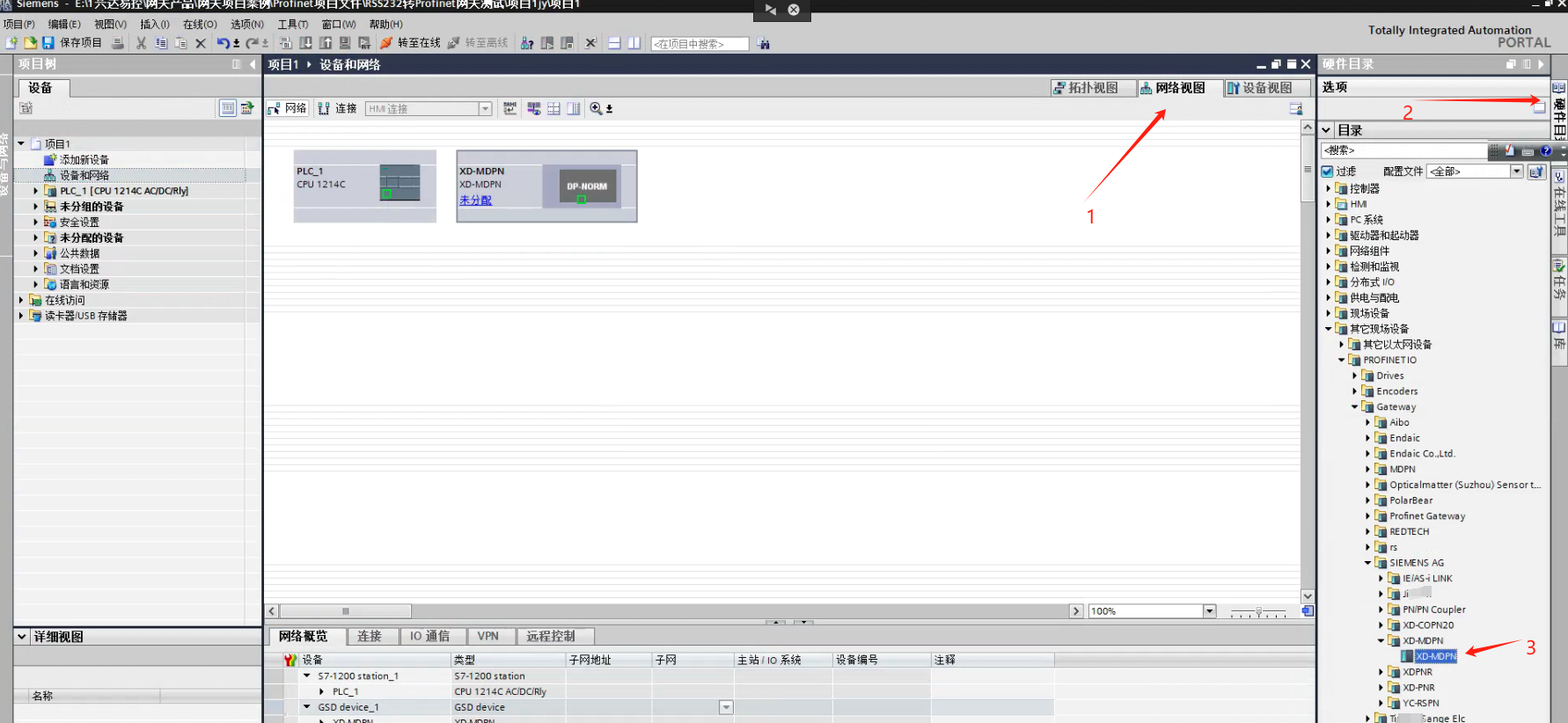The height and width of the screenshot is (723, 1568).
Task: Click the Open project folder icon
Action: pyautogui.click(x=30, y=43)
